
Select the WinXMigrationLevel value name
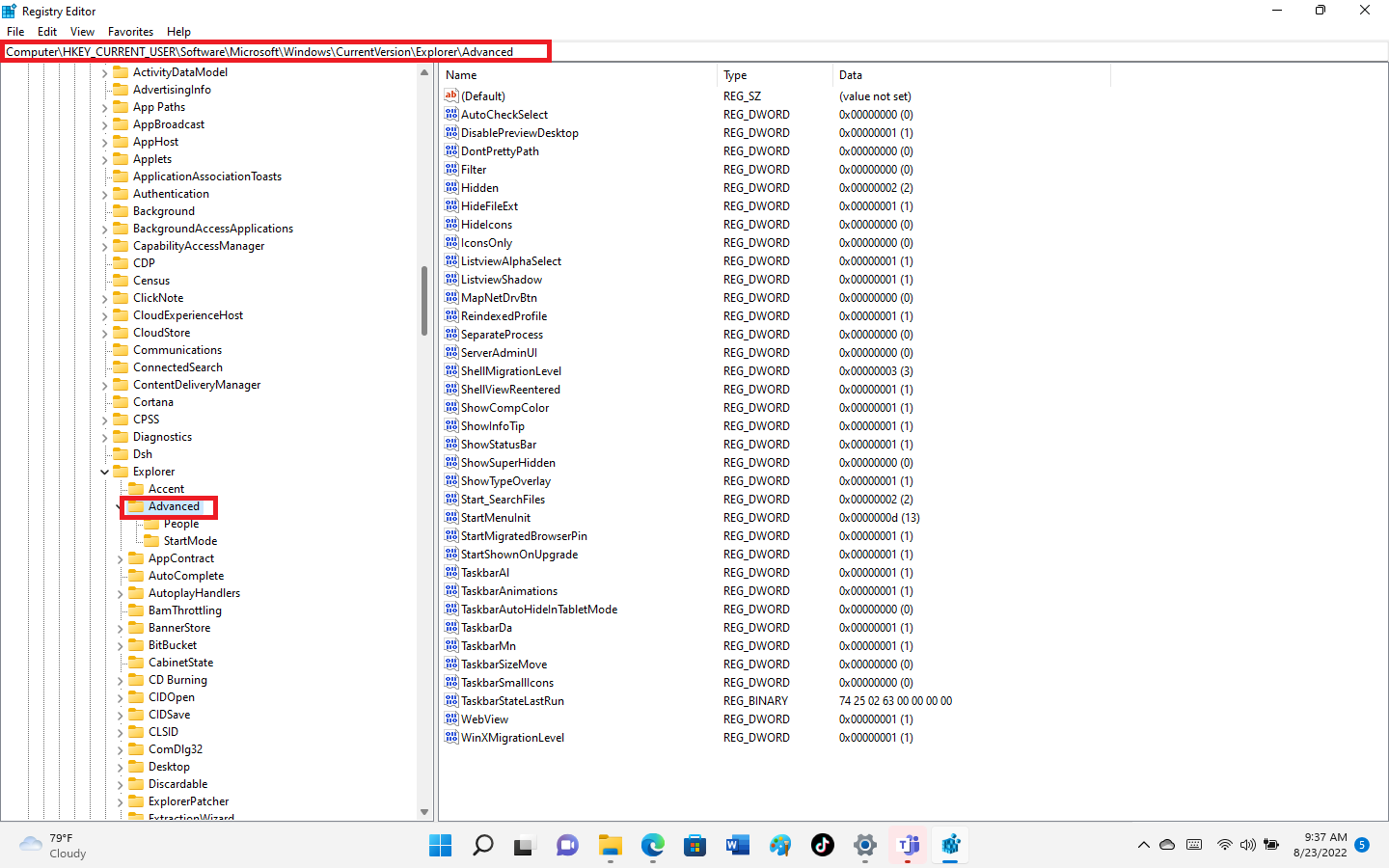(x=512, y=738)
